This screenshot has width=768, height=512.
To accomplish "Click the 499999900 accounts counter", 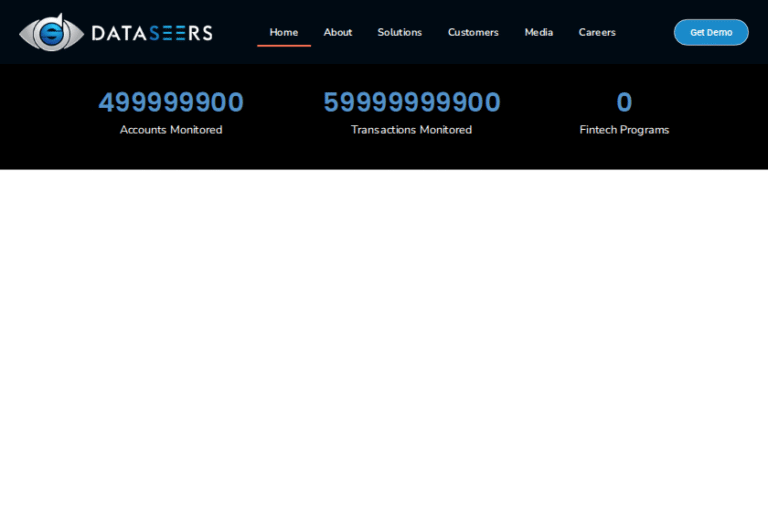I will 171,103.
